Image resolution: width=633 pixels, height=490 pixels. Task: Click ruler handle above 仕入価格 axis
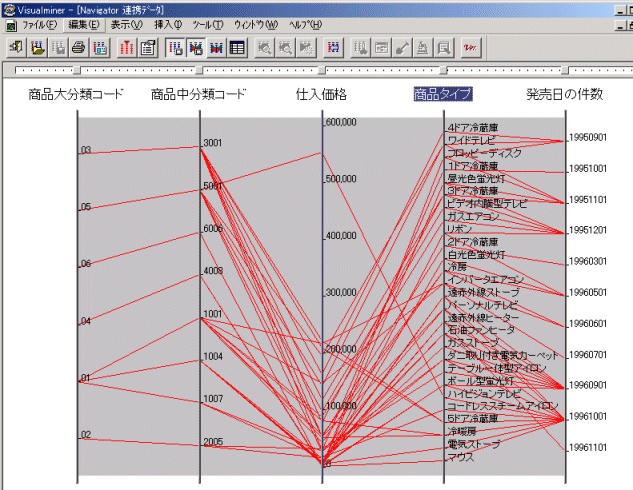pos(322,71)
